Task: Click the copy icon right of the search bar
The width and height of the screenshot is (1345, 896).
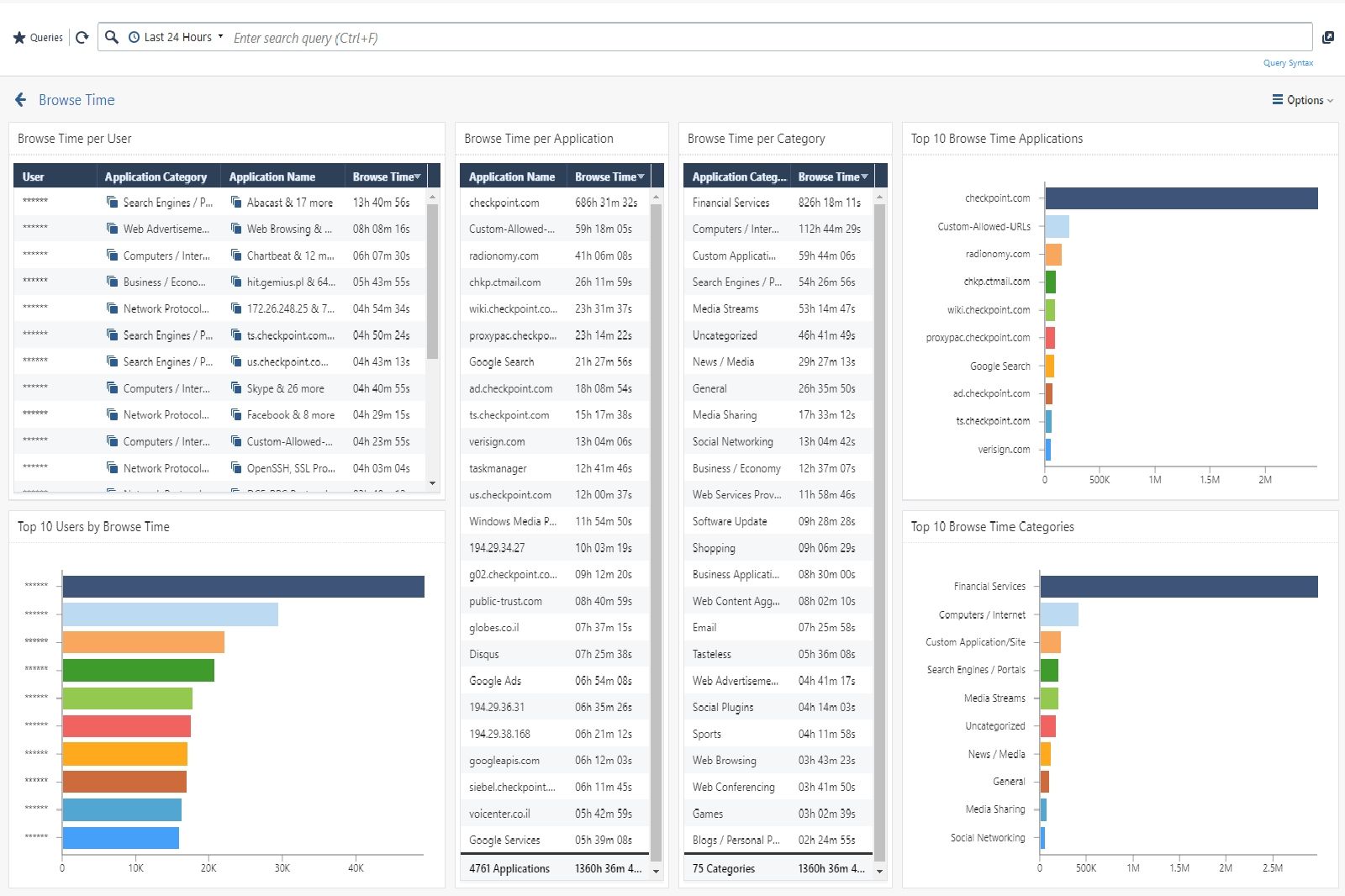Action: coord(1328,37)
